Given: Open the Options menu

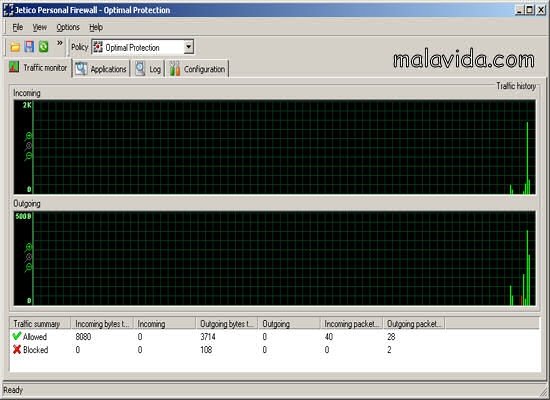Looking at the screenshot, I should click(x=68, y=27).
